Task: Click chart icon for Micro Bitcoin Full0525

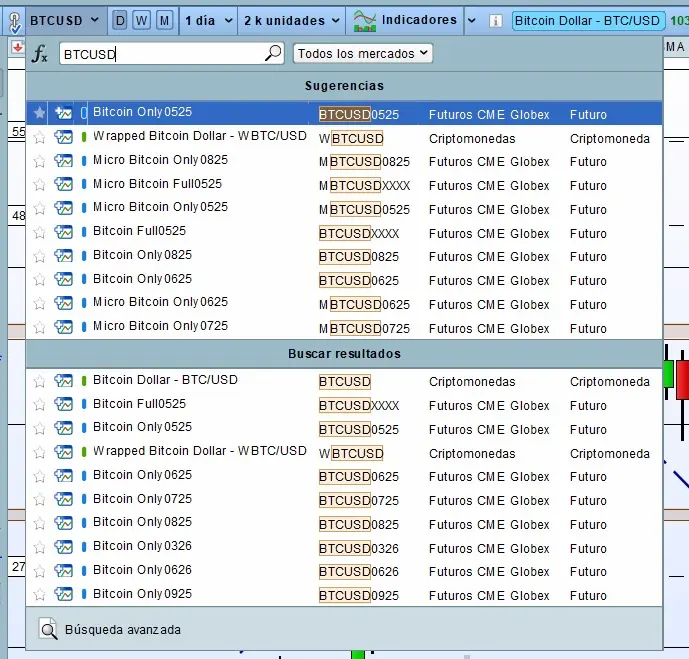Action: pyautogui.click(x=64, y=185)
